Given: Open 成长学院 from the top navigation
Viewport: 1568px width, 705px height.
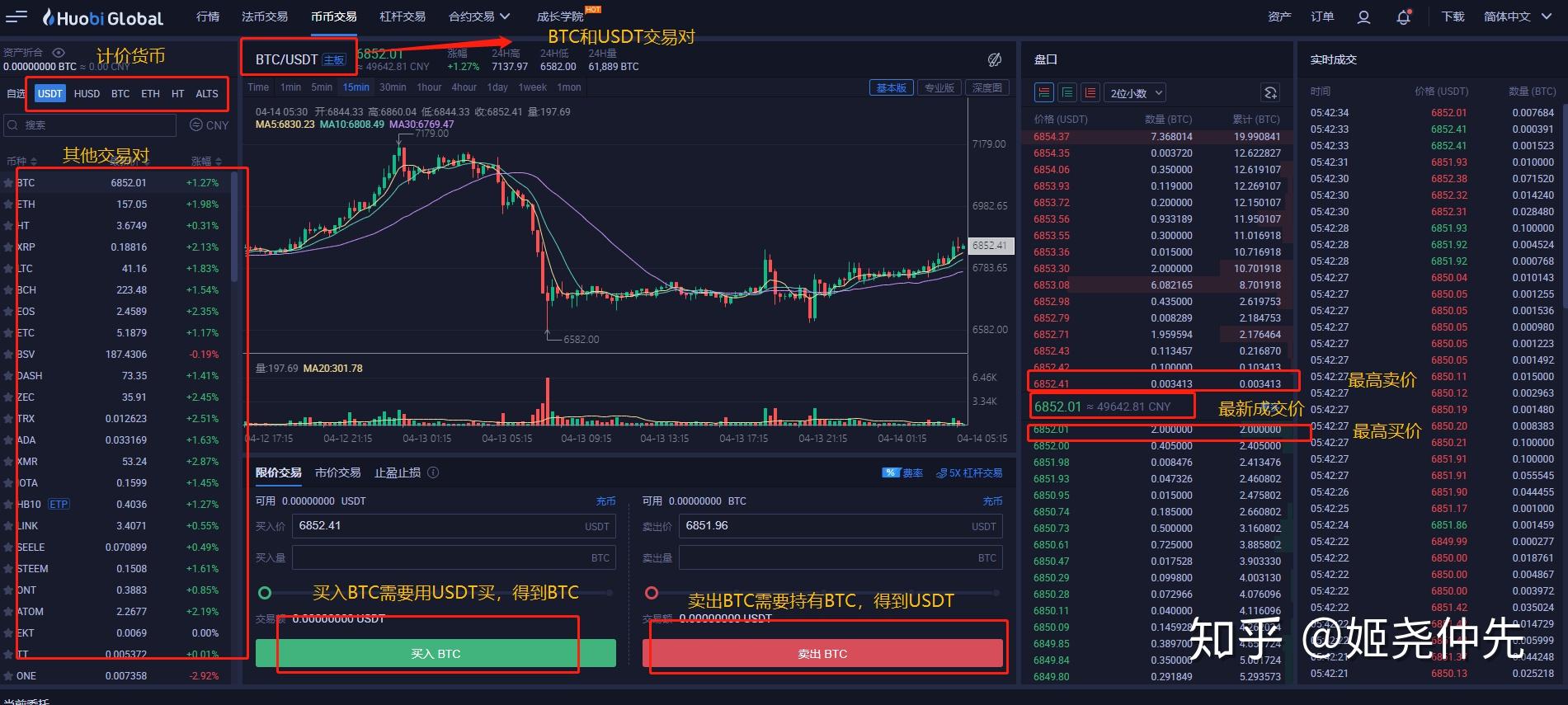Looking at the screenshot, I should (x=560, y=16).
